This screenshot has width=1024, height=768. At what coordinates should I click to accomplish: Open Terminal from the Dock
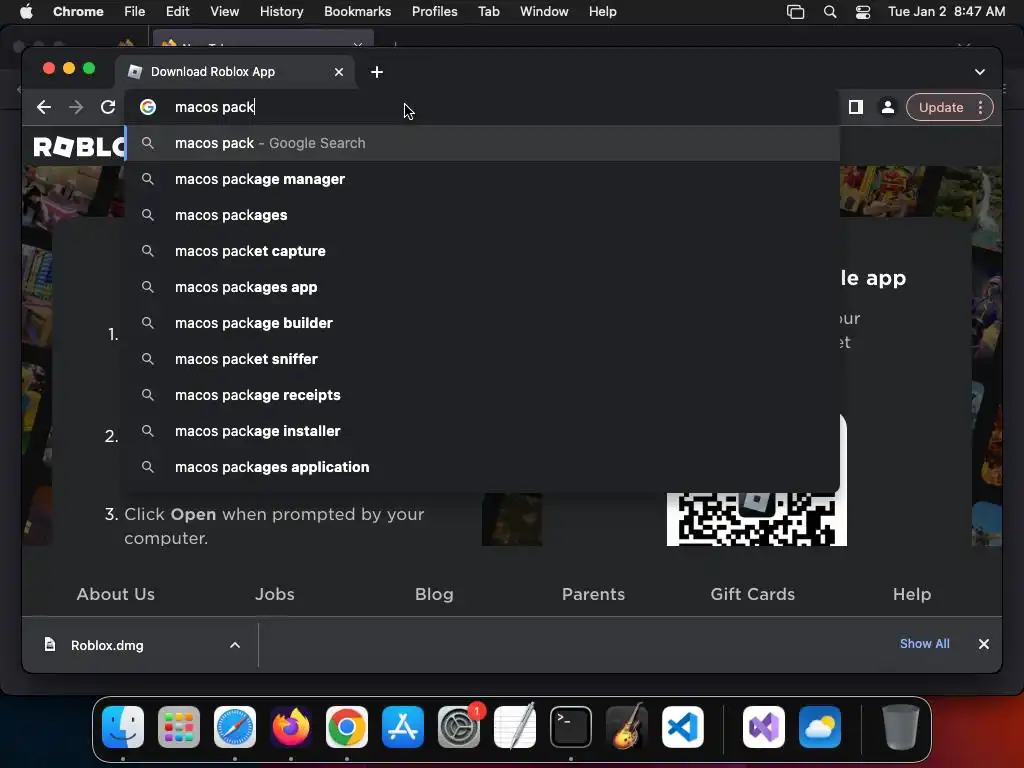point(571,727)
